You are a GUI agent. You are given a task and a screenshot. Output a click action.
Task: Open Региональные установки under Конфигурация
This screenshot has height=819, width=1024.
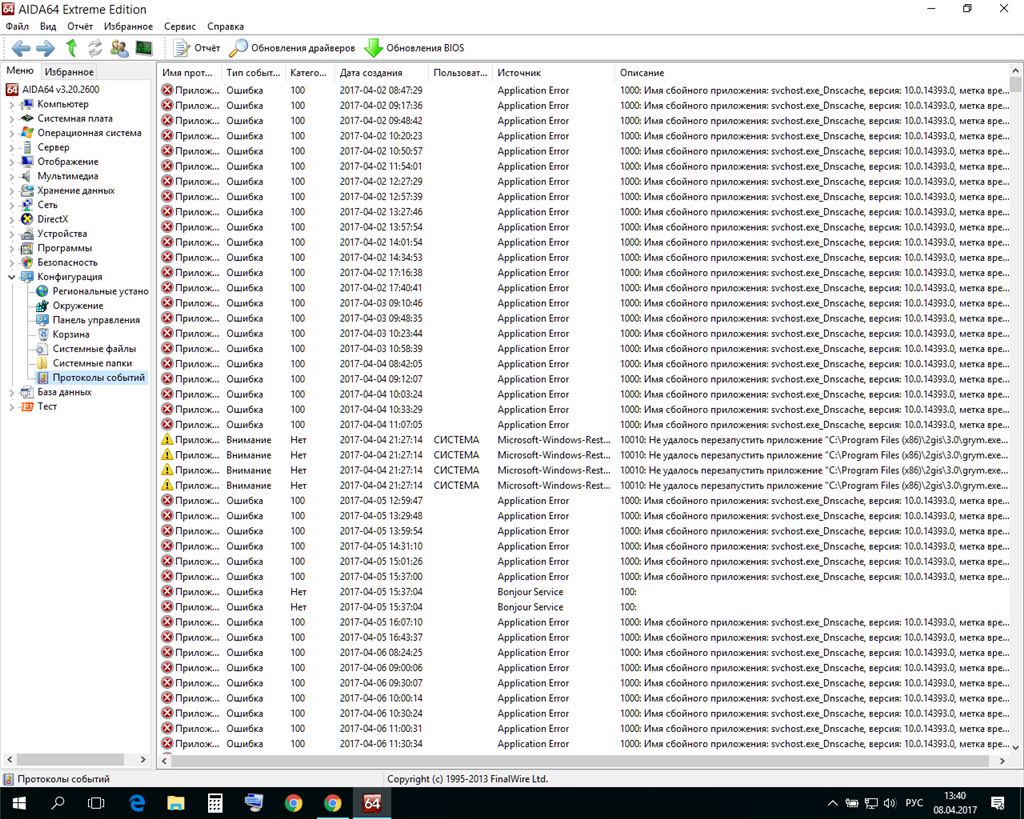pos(101,291)
